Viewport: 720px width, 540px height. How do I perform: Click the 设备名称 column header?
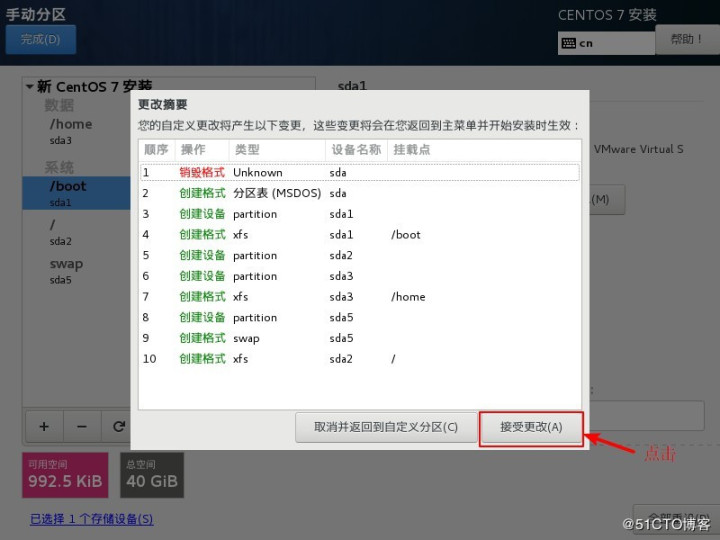click(x=356, y=150)
